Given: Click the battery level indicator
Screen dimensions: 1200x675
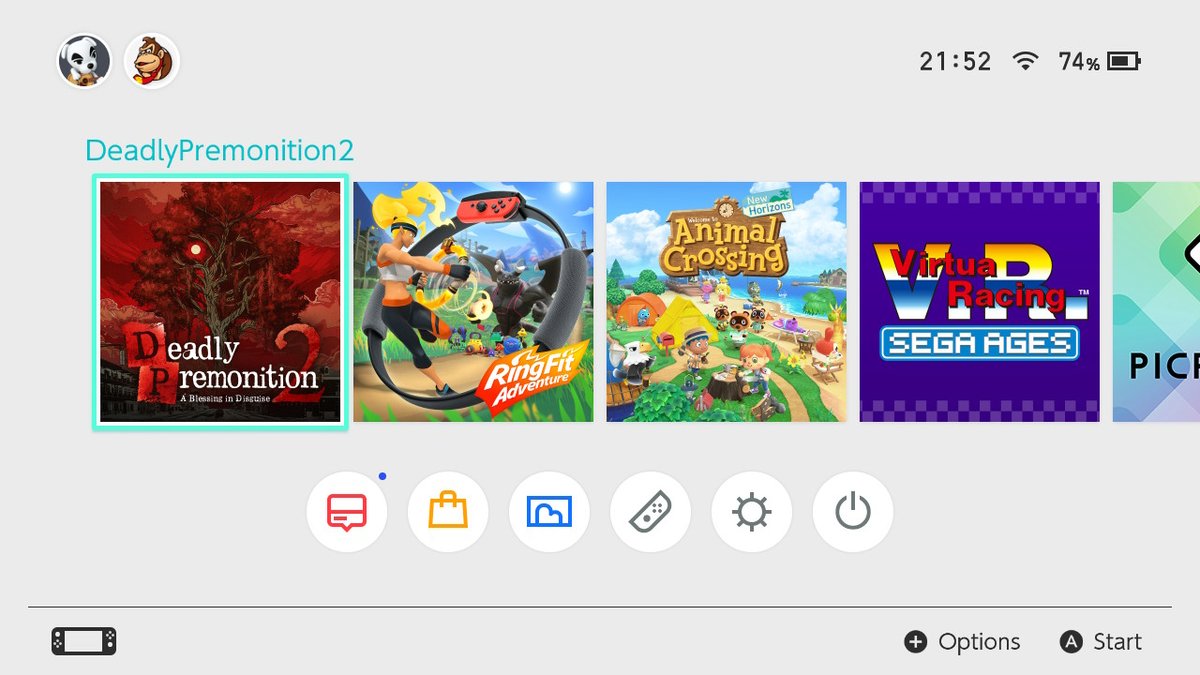Looking at the screenshot, I should [x=1100, y=62].
